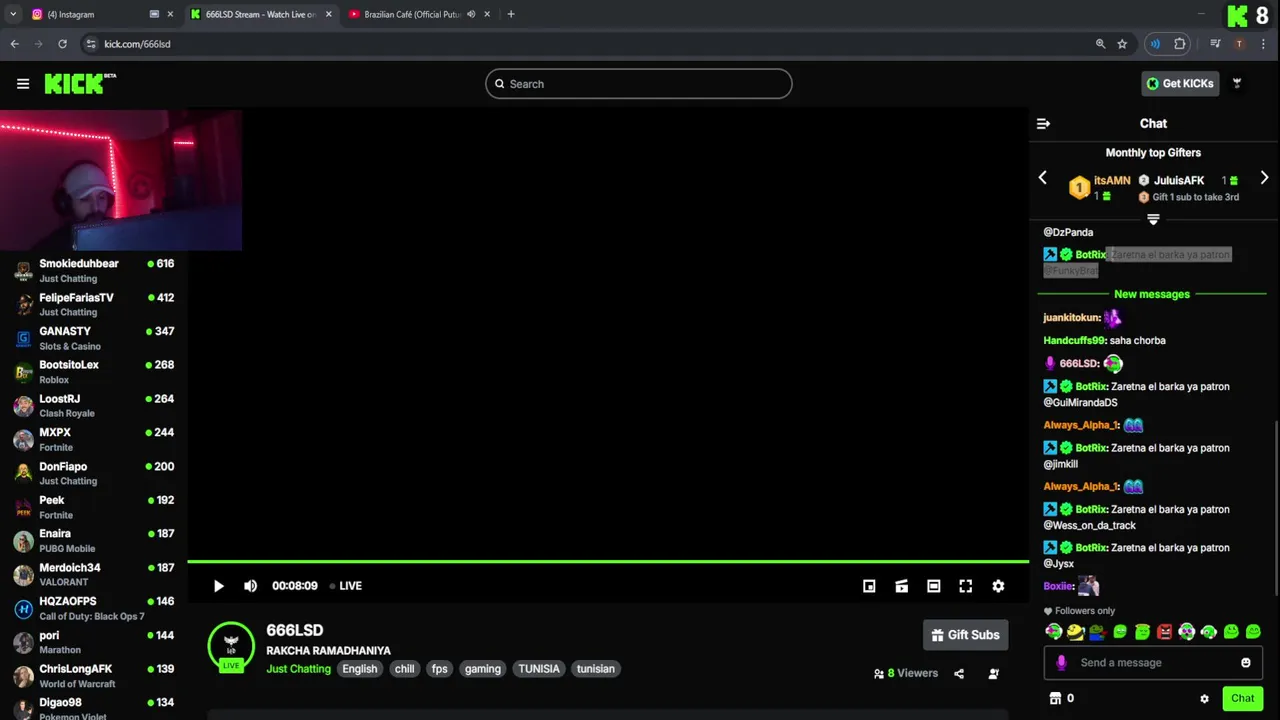Click the KICK logo
Viewport: 1280px width, 720px height.
tap(80, 84)
